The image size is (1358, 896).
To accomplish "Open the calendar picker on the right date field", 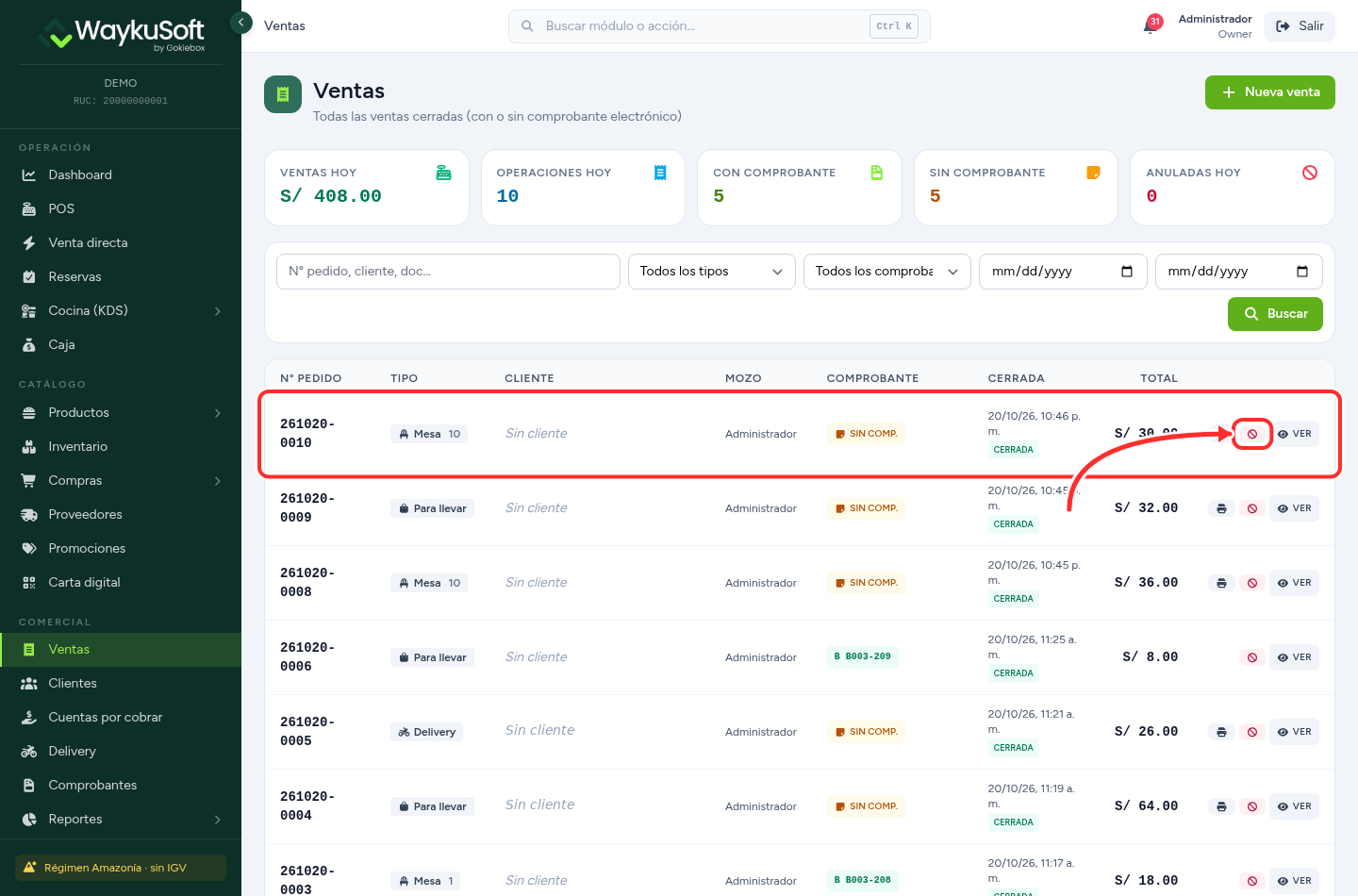I will pyautogui.click(x=1302, y=272).
